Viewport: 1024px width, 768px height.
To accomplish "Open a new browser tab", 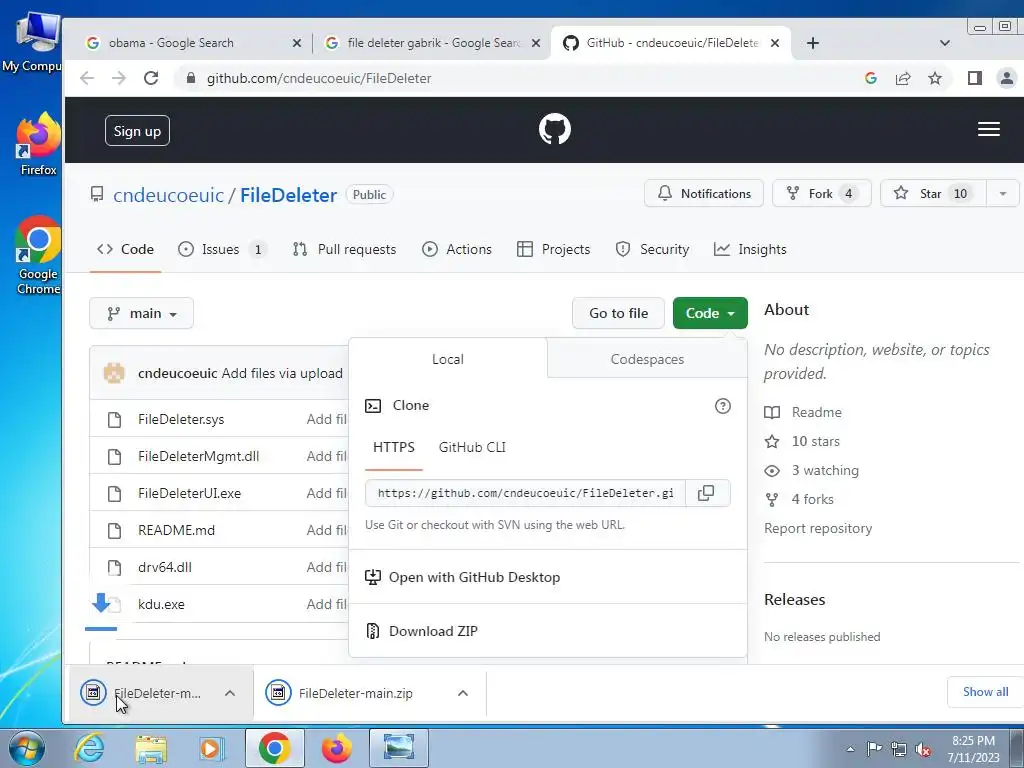I will pyautogui.click(x=812, y=43).
